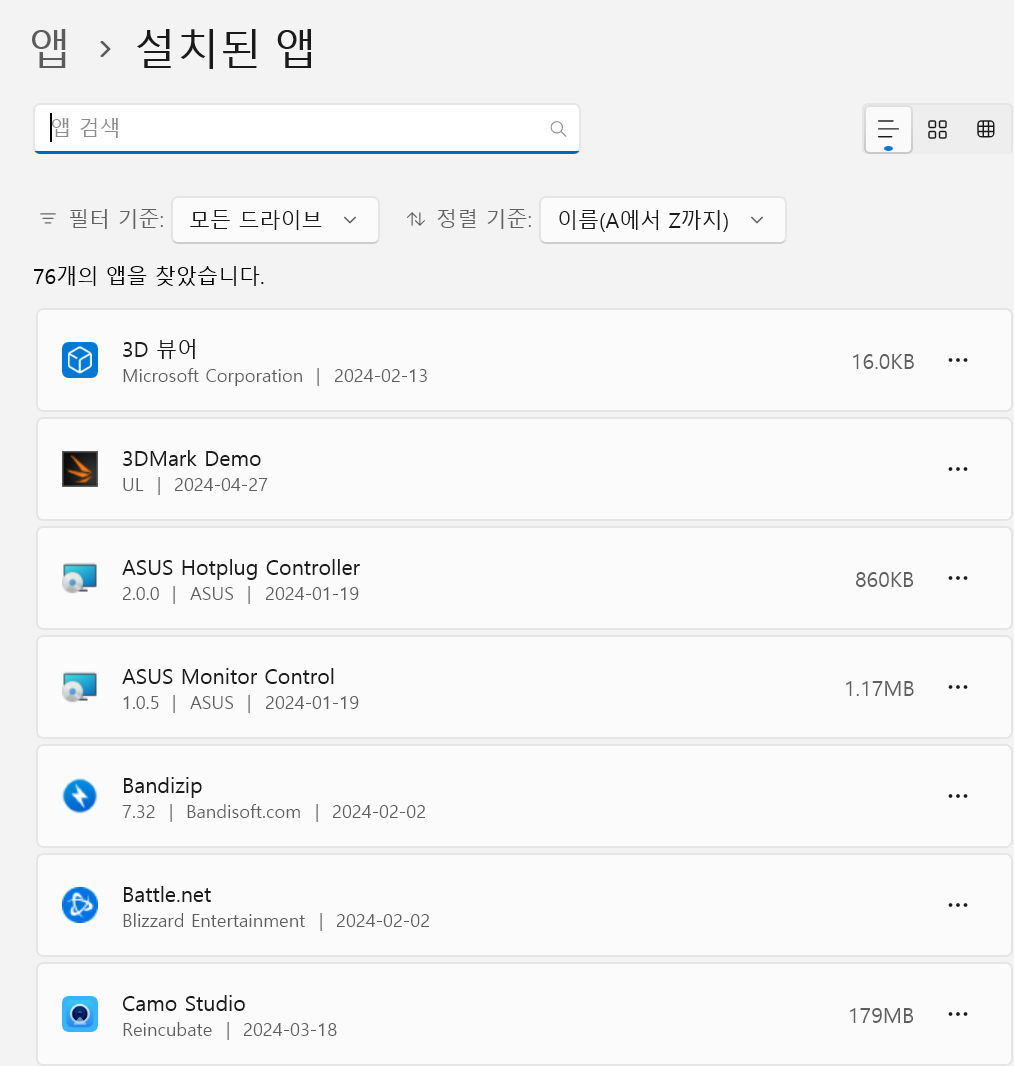Open more options for ASUS Monitor Control
The image size is (1014, 1066).
point(958,687)
